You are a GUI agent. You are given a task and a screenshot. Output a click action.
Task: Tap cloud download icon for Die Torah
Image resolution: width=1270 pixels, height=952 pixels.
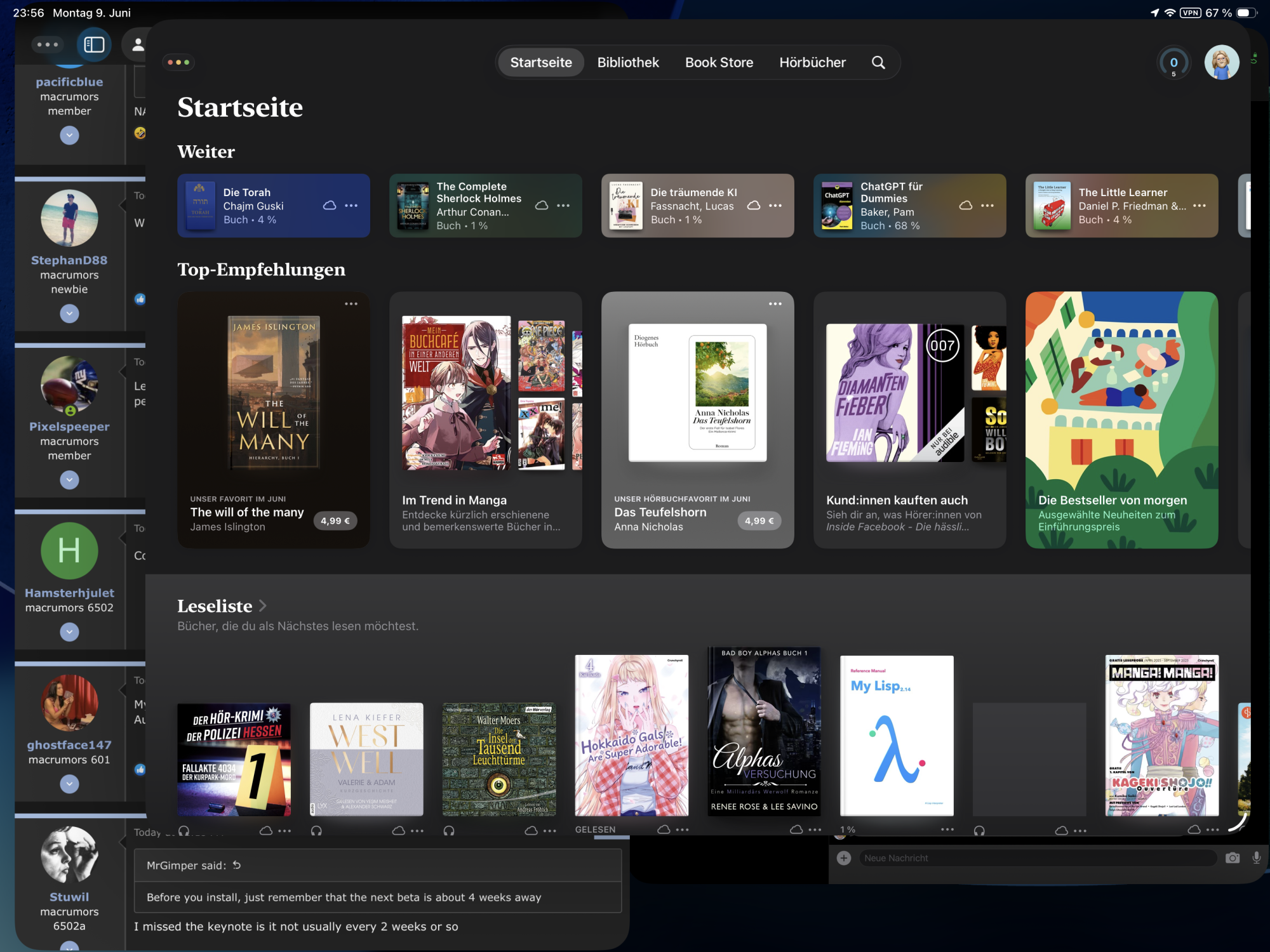[x=330, y=206]
